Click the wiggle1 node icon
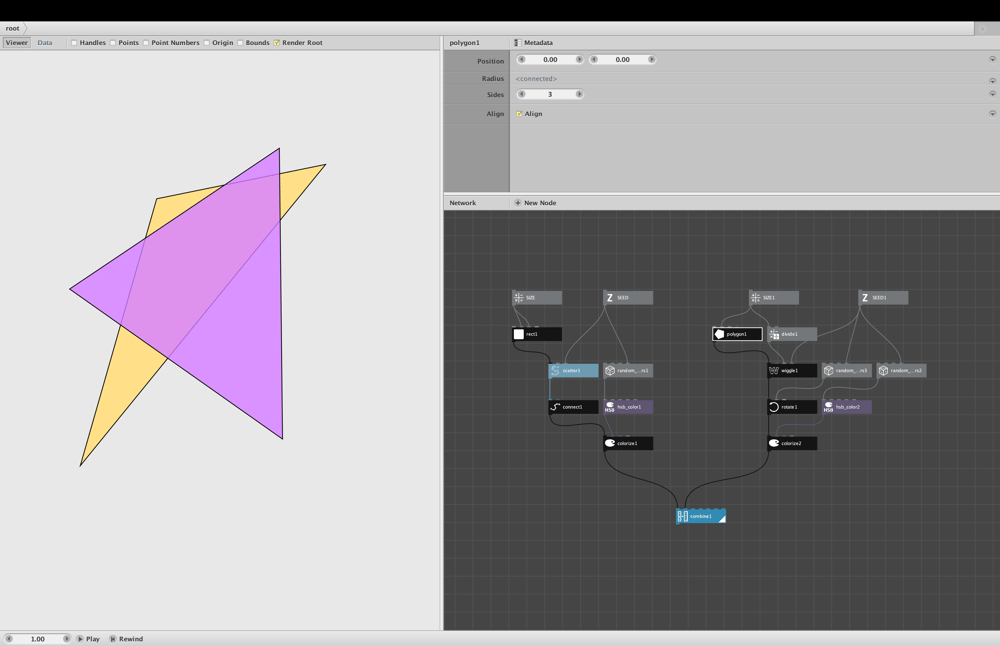The image size is (1000, 646). coord(774,371)
